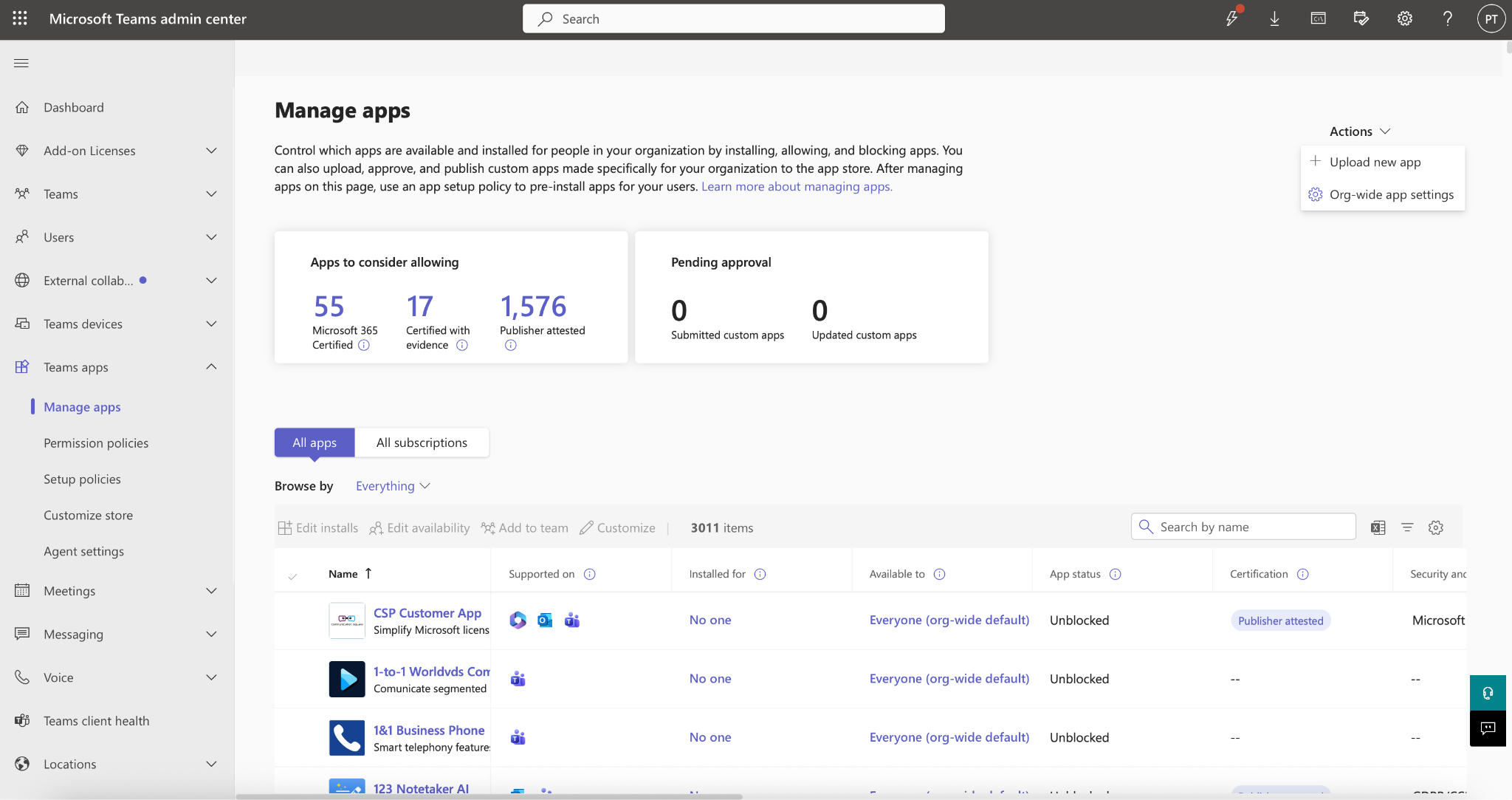Open the feedback chat floating button
The height and width of the screenshot is (800, 1512).
coord(1488,728)
